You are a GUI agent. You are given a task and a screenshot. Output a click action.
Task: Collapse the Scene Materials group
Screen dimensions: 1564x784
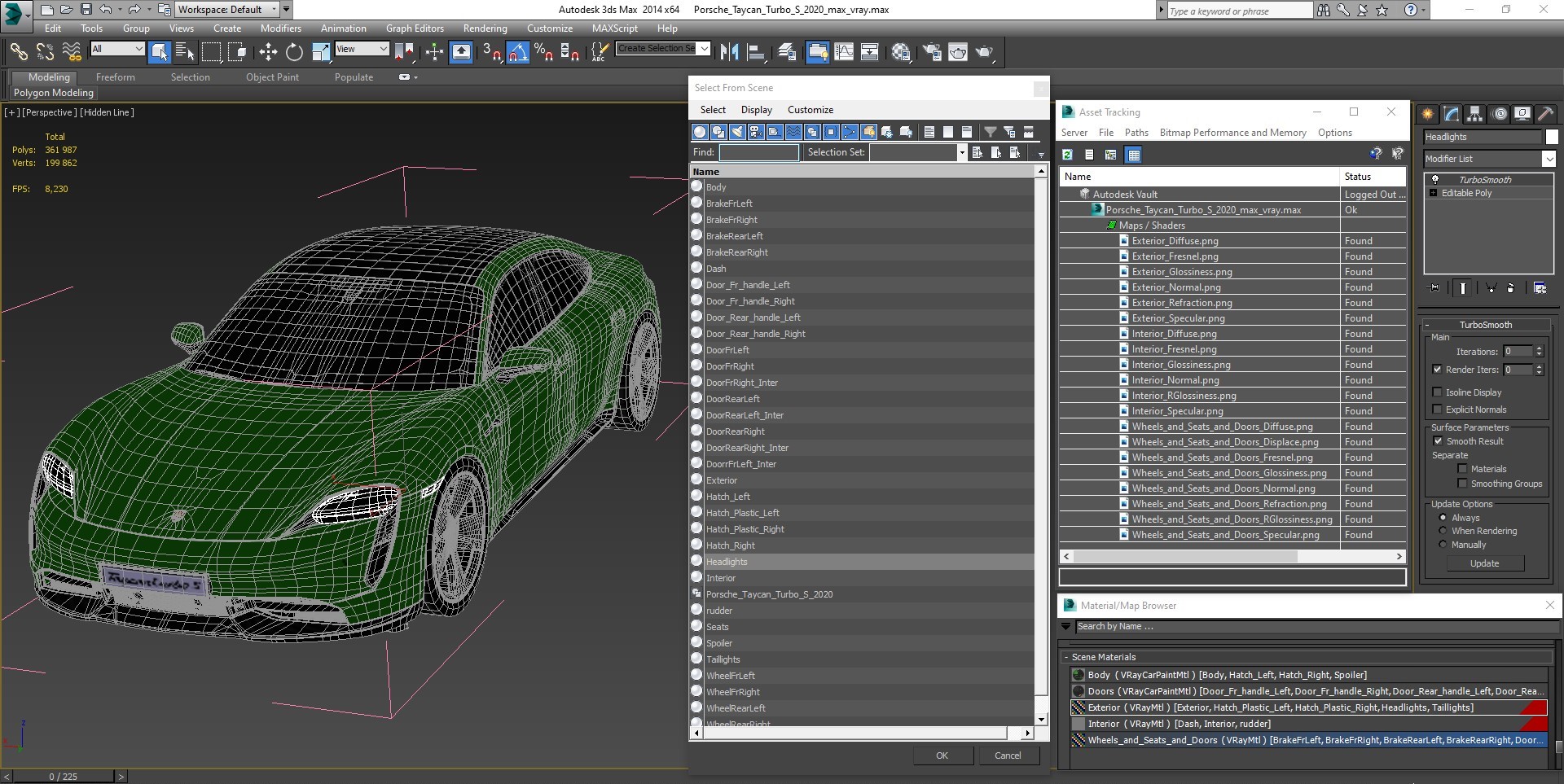coord(1065,657)
